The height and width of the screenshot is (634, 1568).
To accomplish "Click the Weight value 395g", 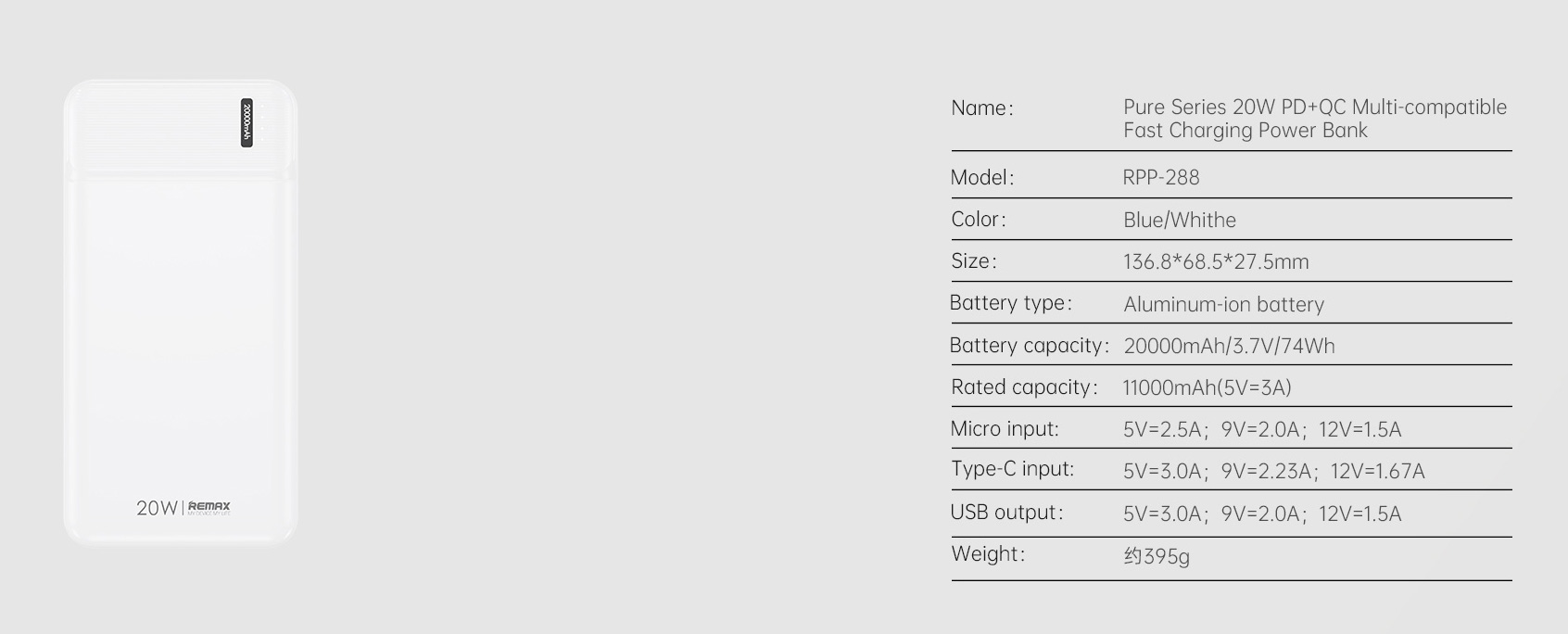I will (1157, 556).
